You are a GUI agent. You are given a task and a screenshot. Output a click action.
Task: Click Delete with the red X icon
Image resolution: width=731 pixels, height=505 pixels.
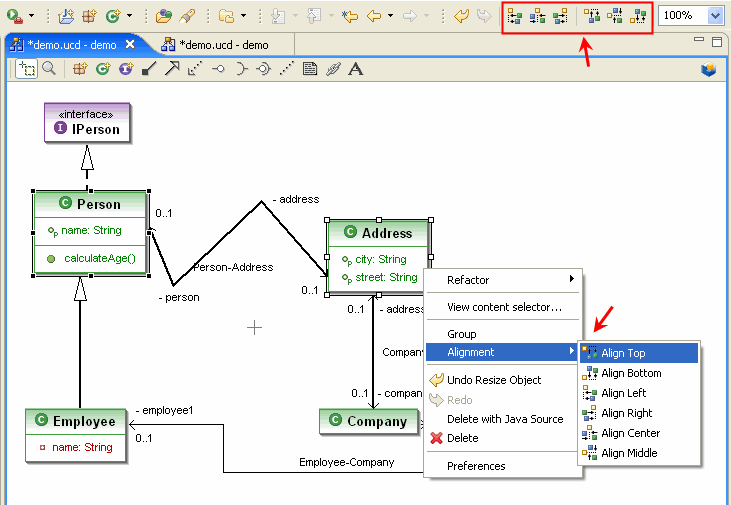[462, 438]
